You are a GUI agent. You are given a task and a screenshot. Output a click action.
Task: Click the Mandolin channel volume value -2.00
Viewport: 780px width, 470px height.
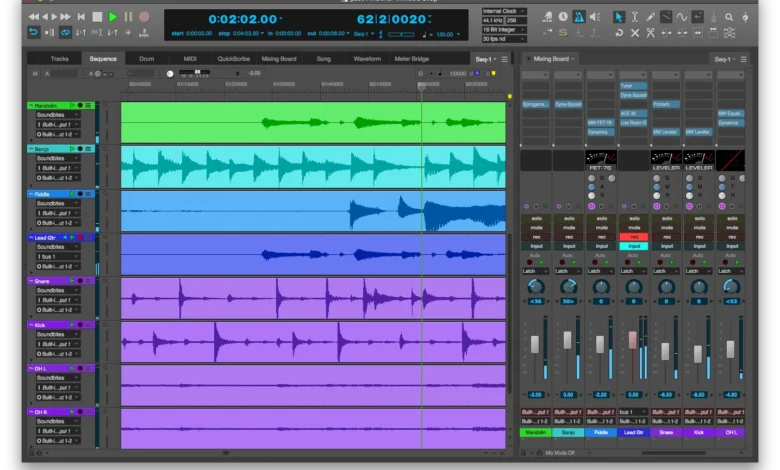(x=536, y=395)
